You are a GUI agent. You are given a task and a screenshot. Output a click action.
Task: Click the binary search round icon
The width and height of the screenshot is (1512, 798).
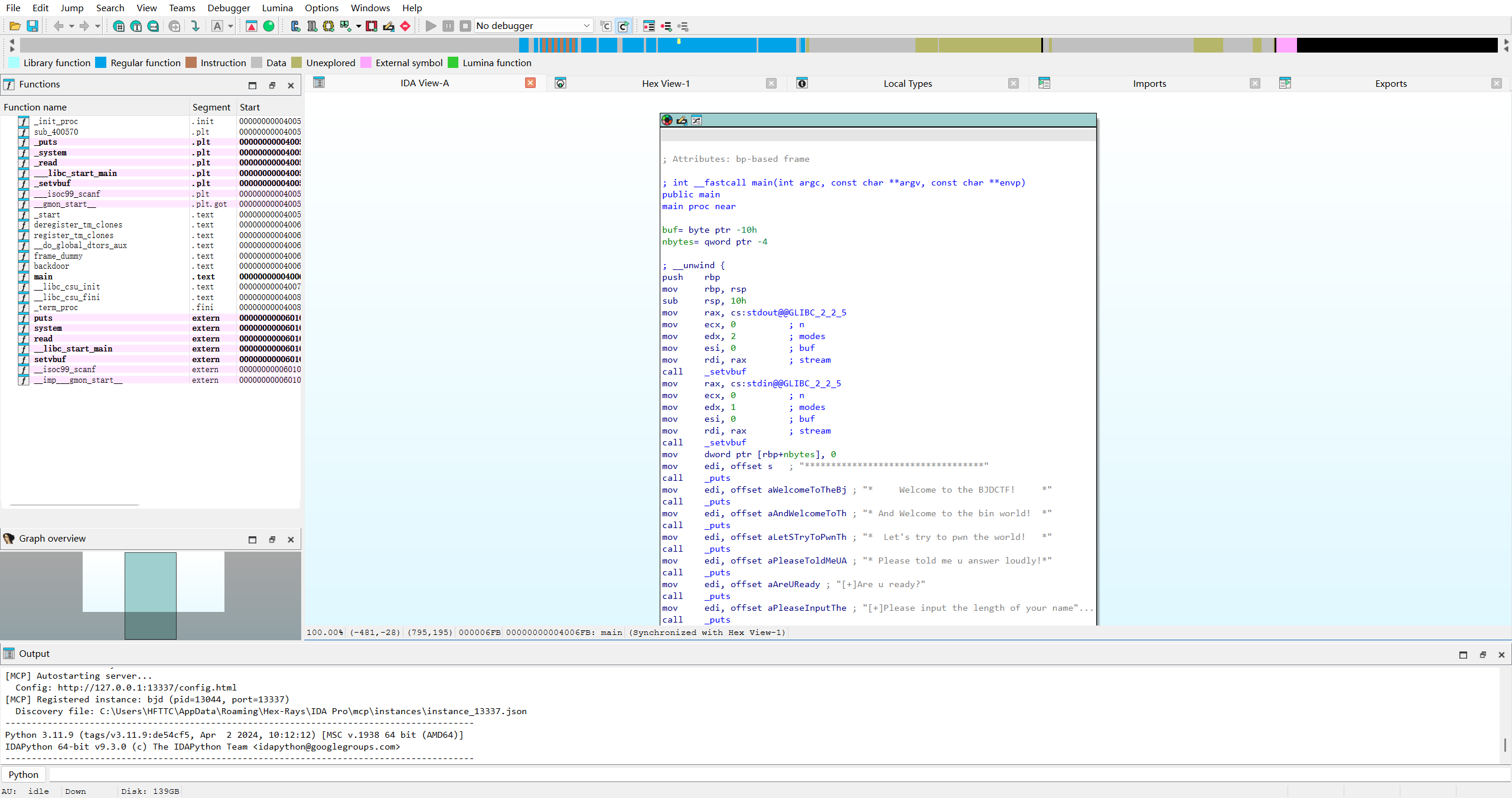pyautogui.click(x=153, y=26)
